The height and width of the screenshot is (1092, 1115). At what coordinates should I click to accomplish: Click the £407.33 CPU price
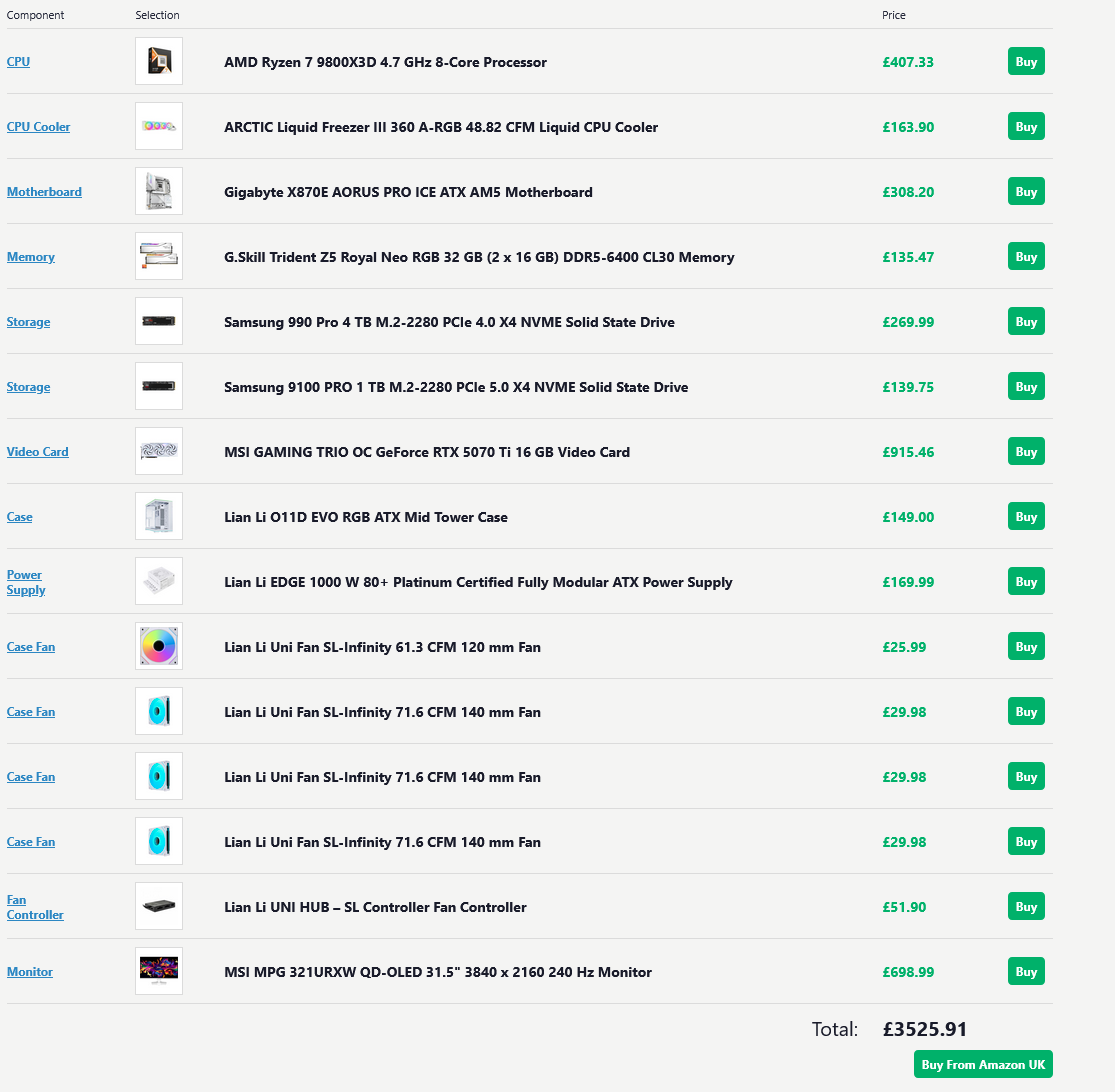point(908,63)
